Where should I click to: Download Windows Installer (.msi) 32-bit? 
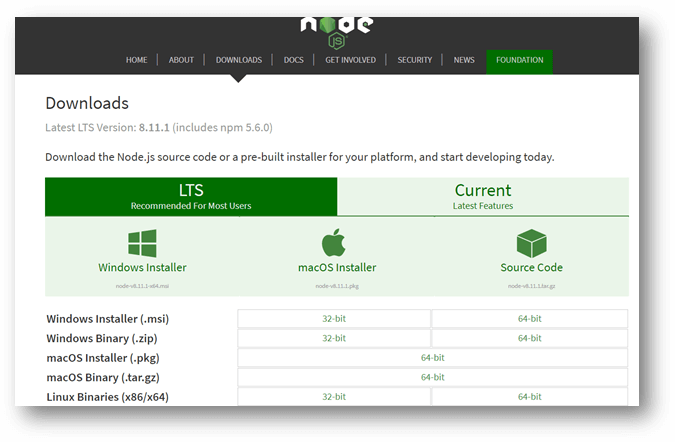point(334,319)
